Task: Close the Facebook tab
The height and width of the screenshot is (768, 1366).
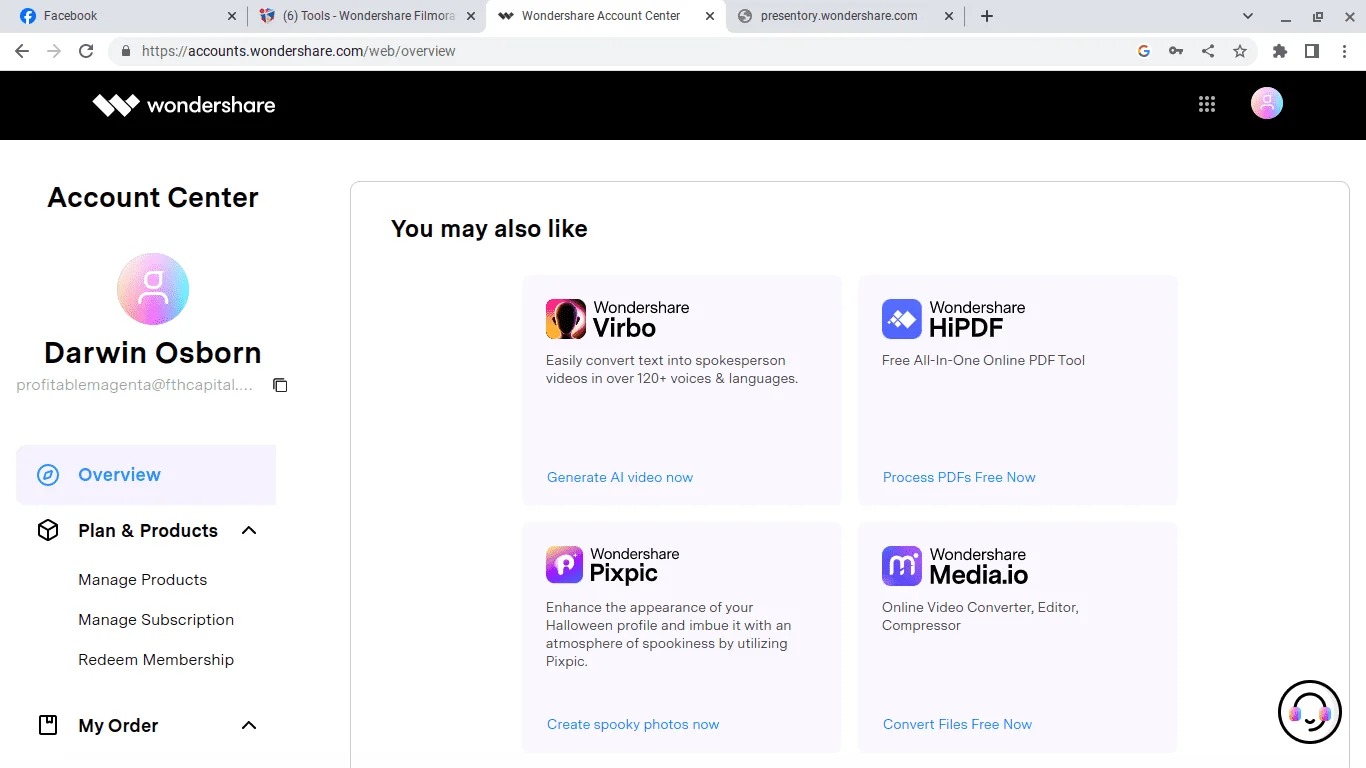Action: (232, 16)
